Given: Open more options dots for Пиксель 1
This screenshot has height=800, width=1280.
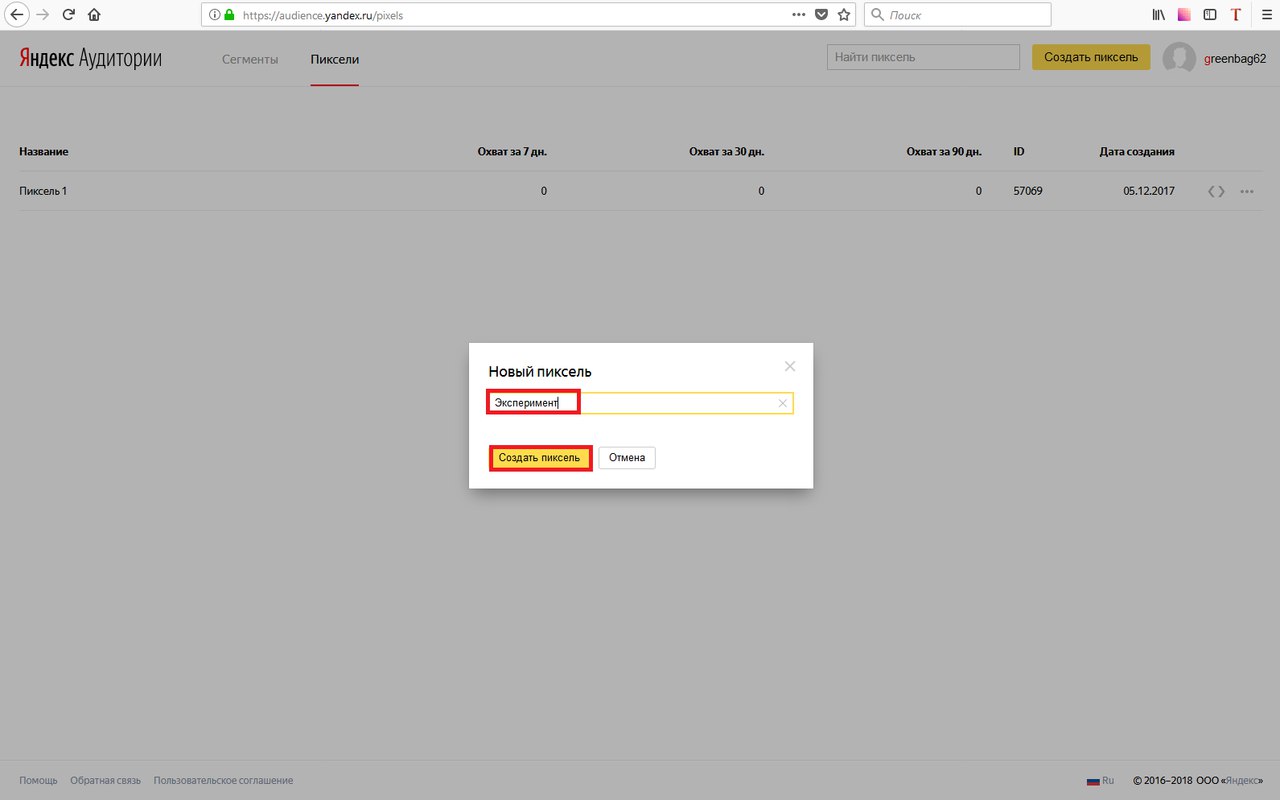Looking at the screenshot, I should coord(1247,191).
